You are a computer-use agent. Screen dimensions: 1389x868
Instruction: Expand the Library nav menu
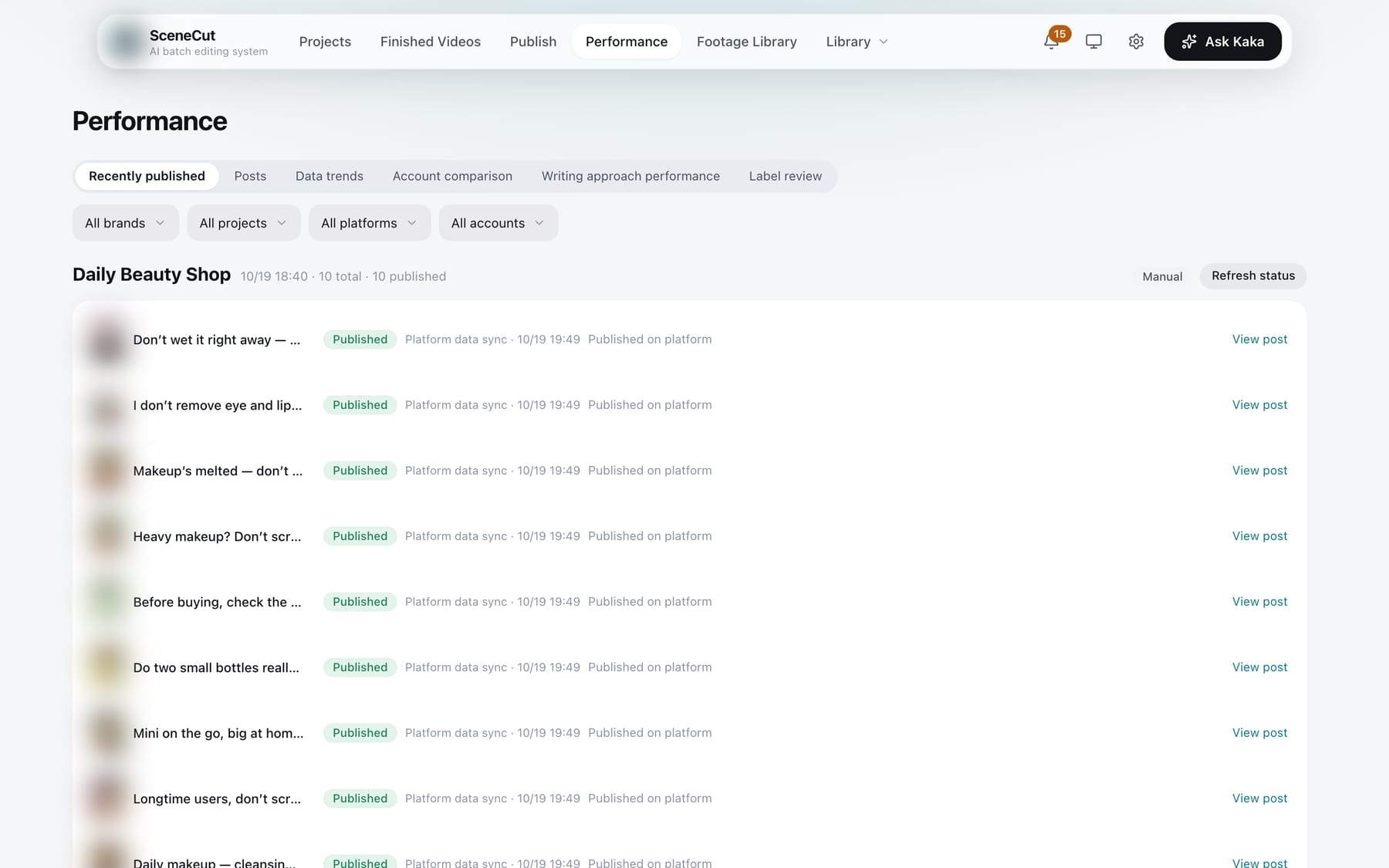click(x=857, y=42)
